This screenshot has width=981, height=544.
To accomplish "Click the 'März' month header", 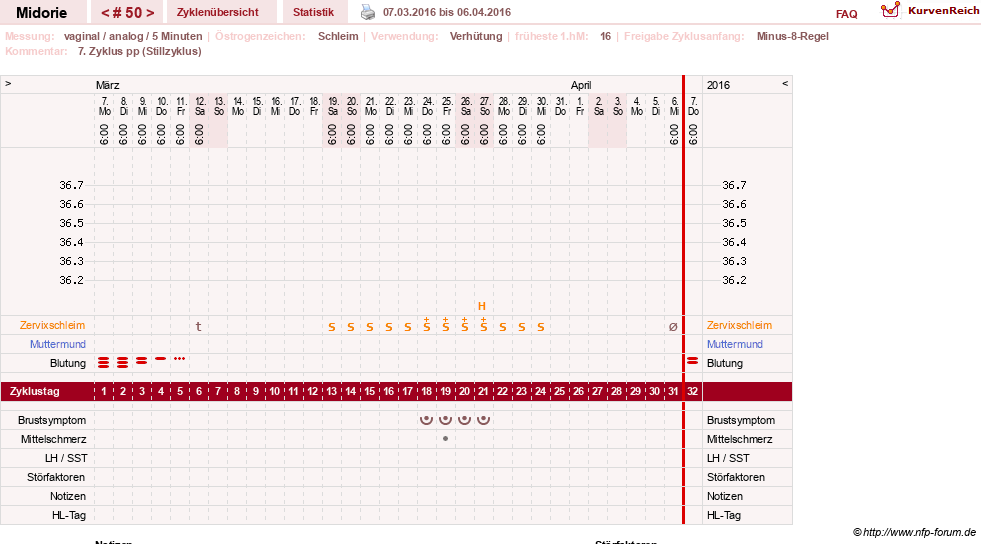I will click(x=108, y=85).
